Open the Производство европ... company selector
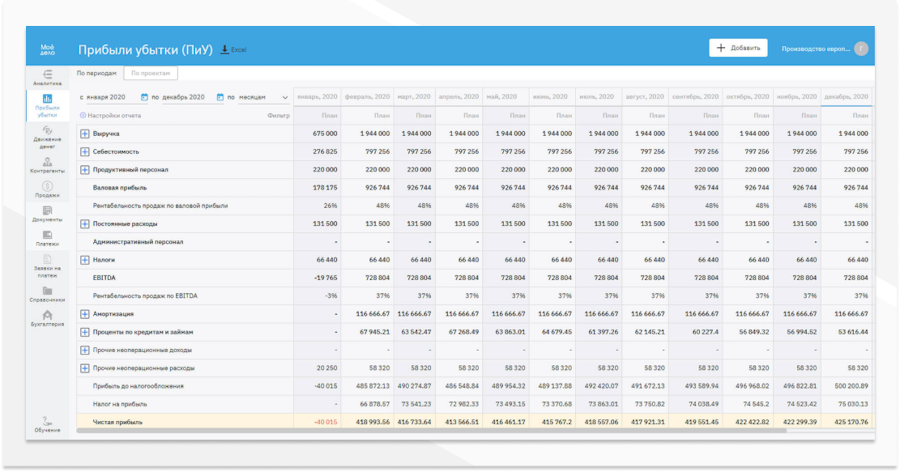Image resolution: width=900 pixels, height=472 pixels. (x=816, y=49)
